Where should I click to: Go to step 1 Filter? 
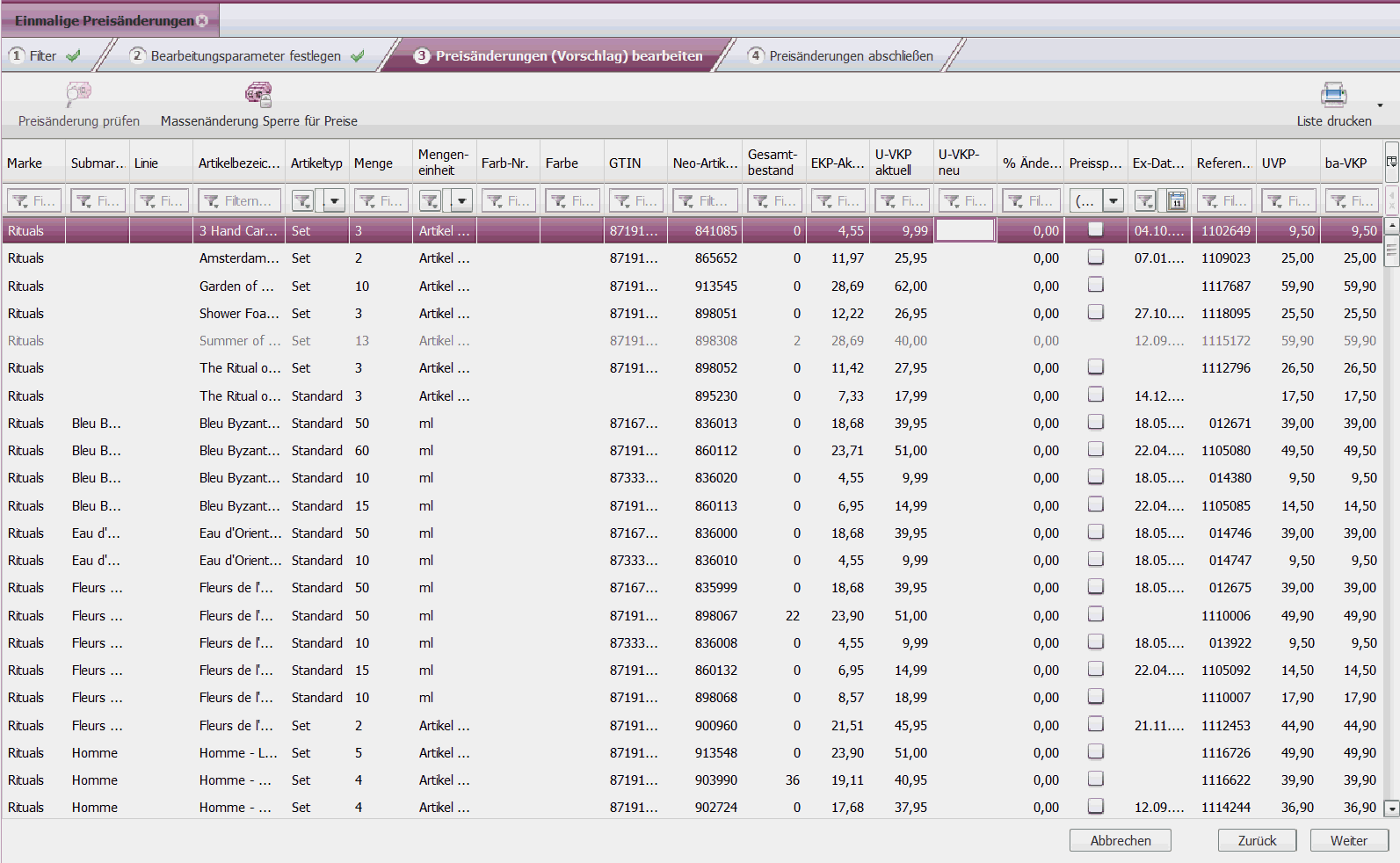tap(44, 55)
